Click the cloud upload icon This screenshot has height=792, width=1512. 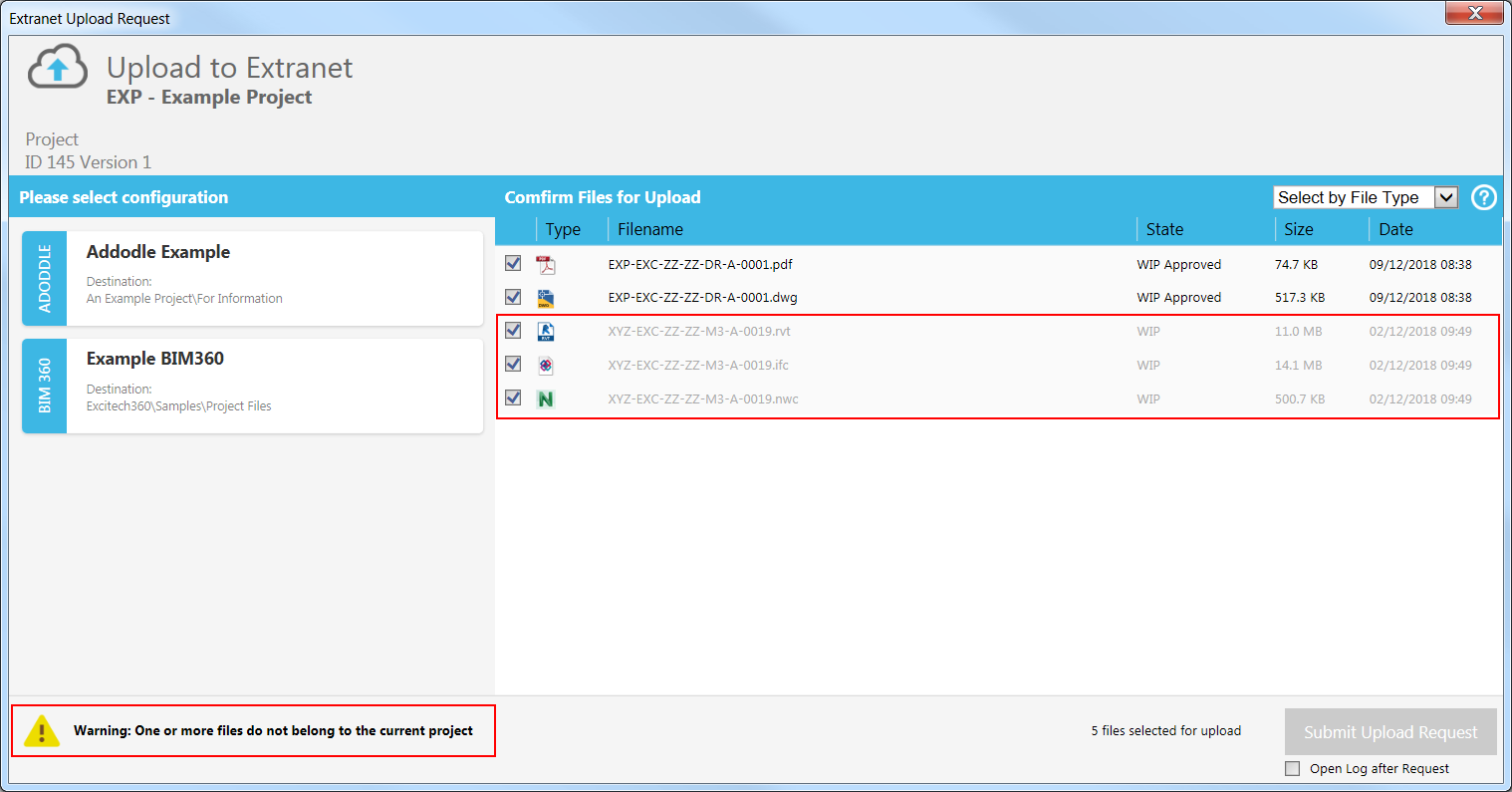[x=58, y=69]
